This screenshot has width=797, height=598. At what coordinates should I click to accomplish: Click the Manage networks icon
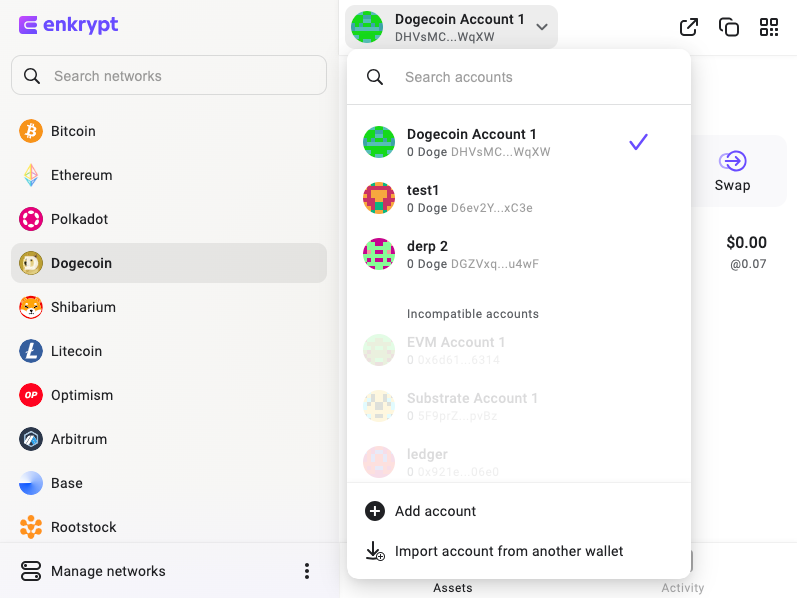(x=31, y=571)
